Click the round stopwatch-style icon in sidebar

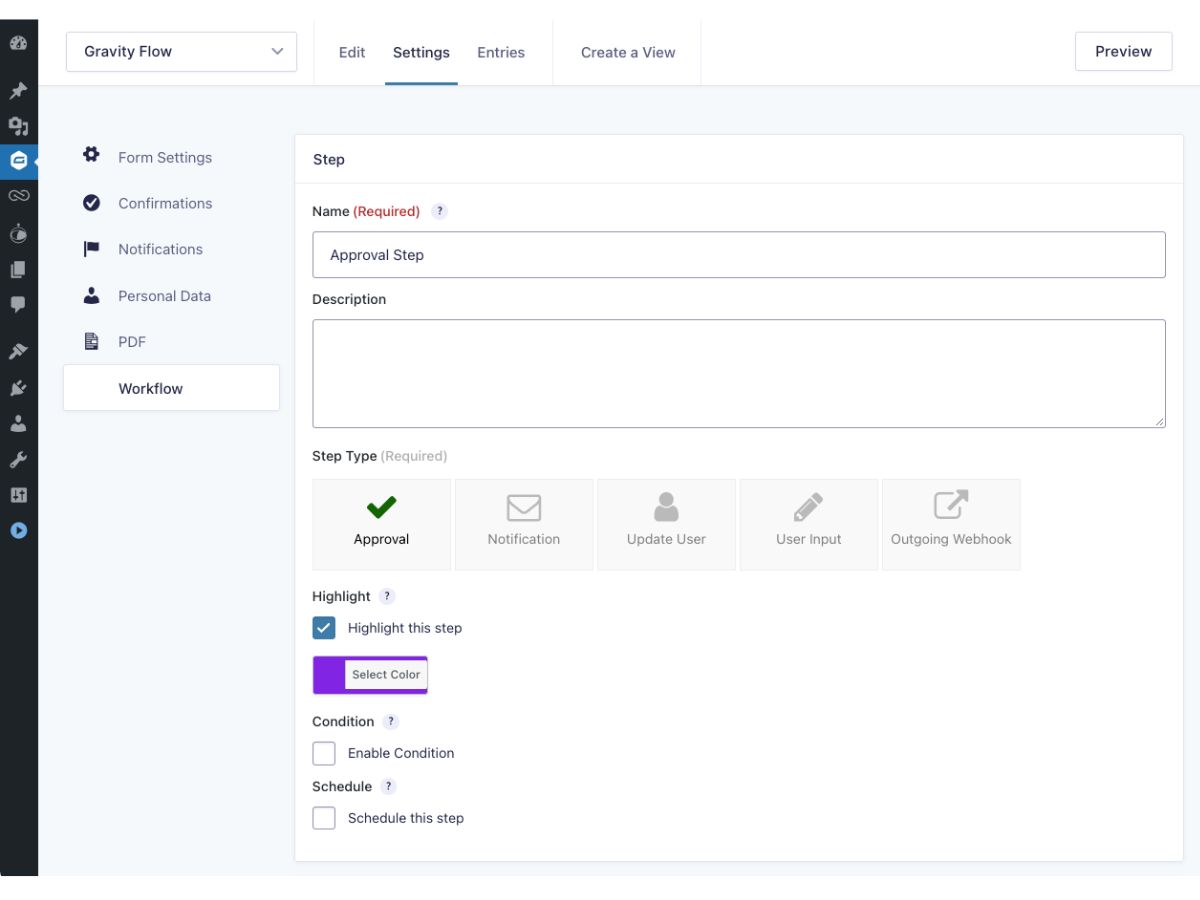pyautogui.click(x=18, y=233)
